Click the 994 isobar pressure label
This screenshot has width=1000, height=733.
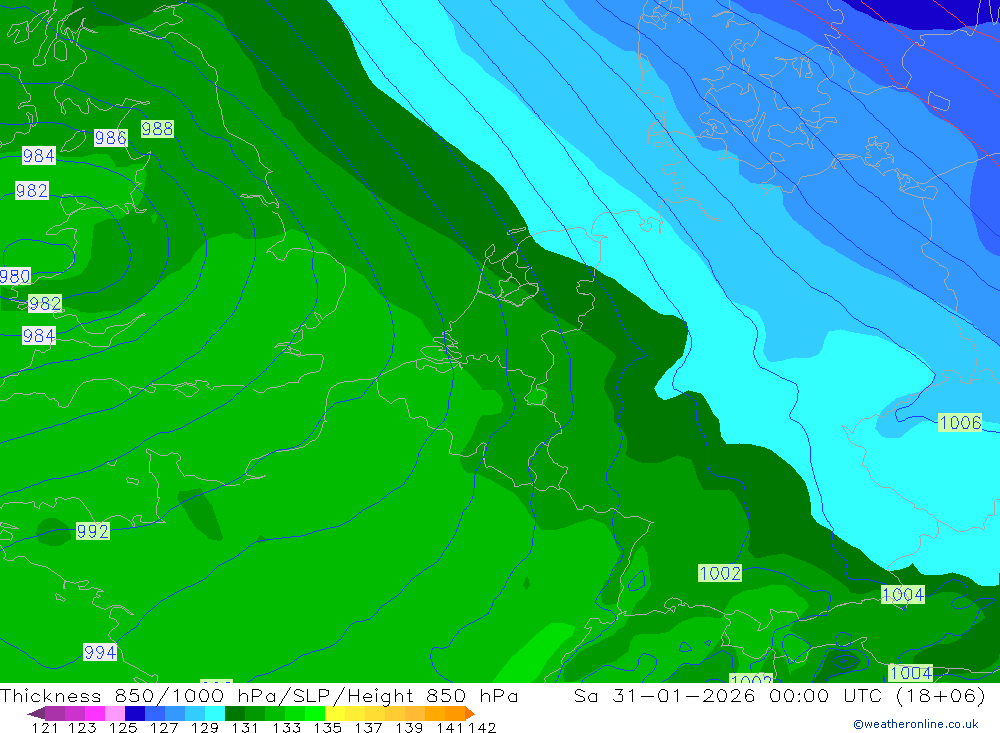pyautogui.click(x=100, y=652)
